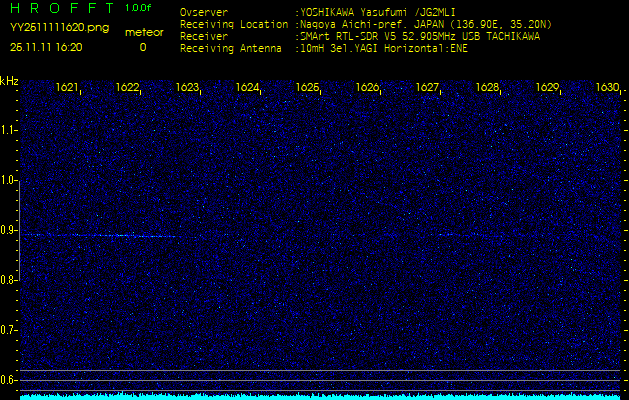Select the 1627 time marker
629x400 pixels.
point(428,88)
